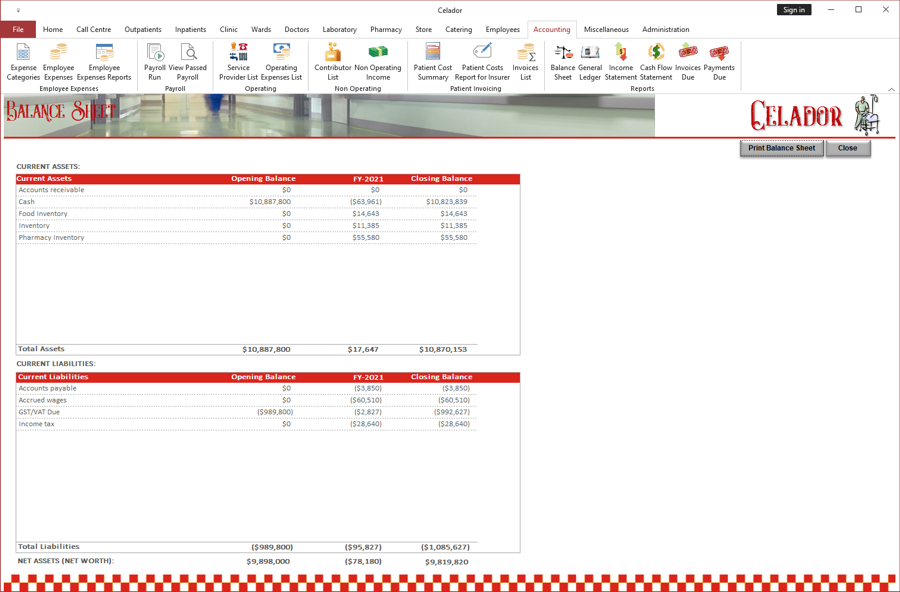Open the Cash Flow Statement
900x592 pixels.
tap(655, 62)
